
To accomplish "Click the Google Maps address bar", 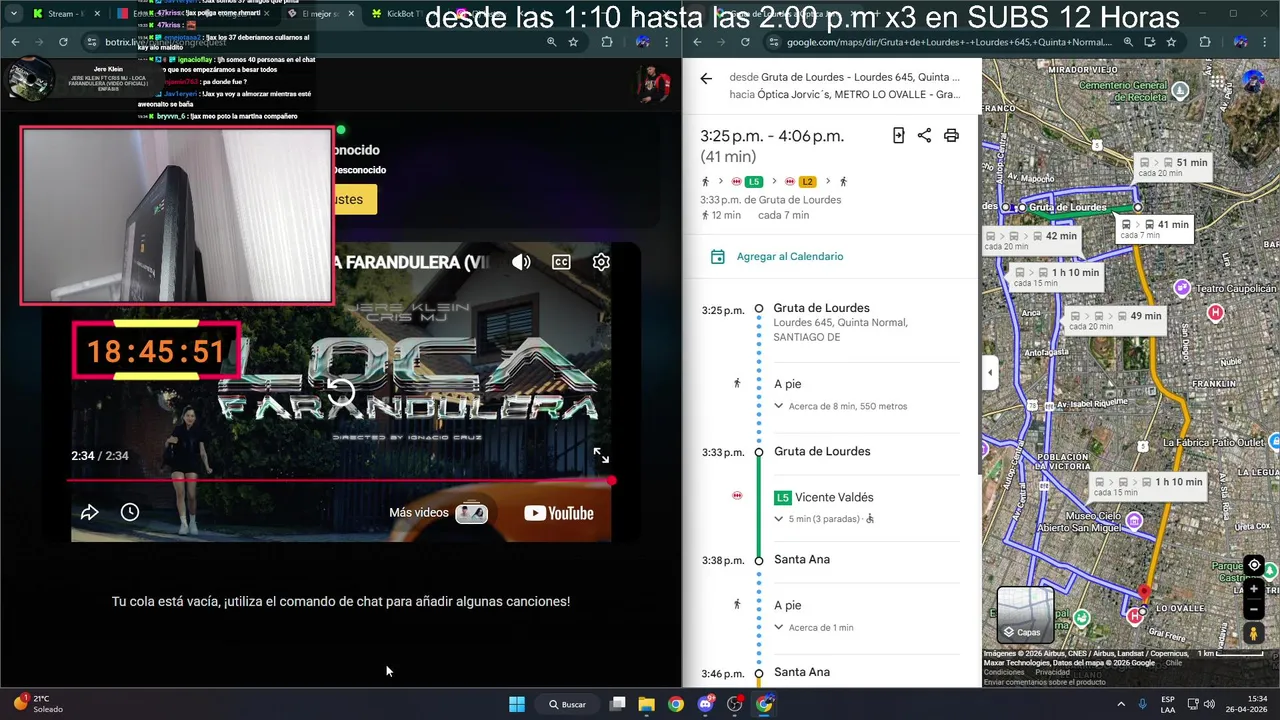I will [947, 42].
